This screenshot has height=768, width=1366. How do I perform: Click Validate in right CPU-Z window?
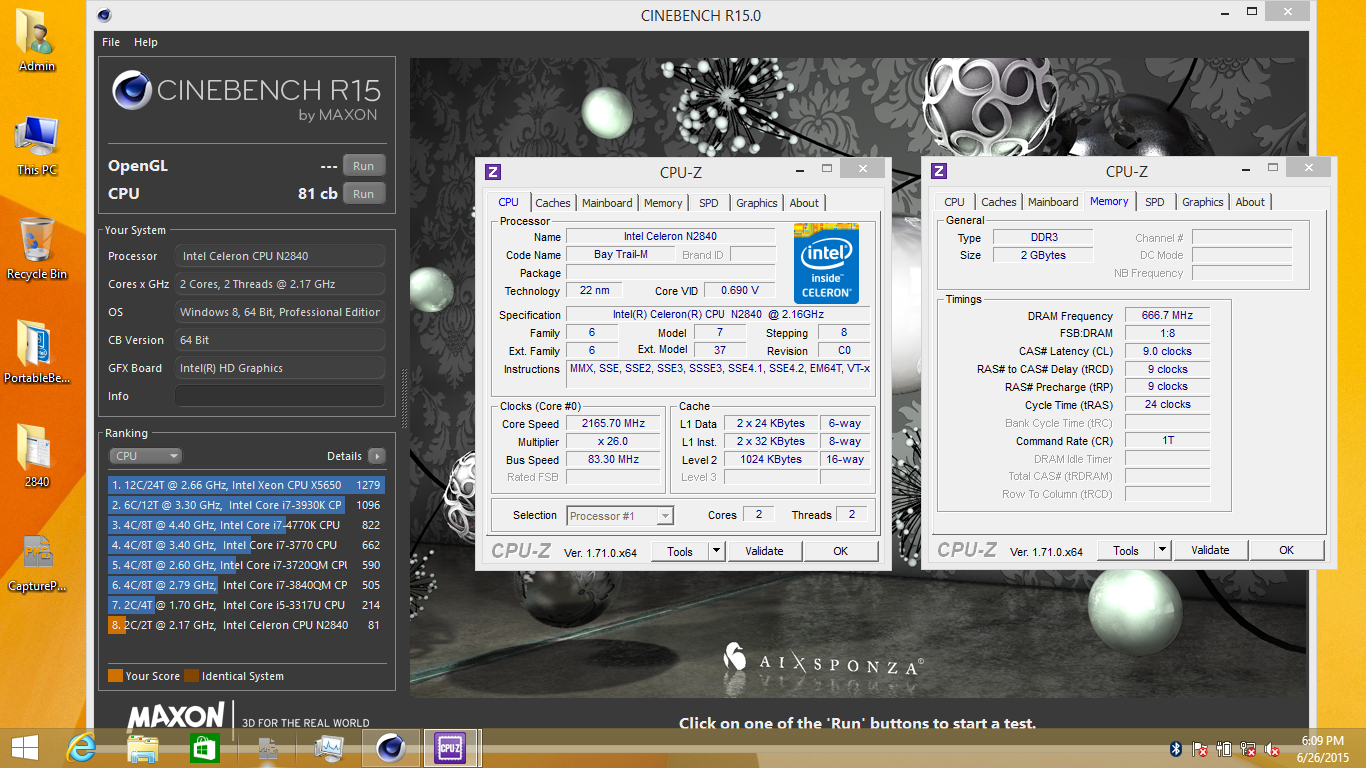pyautogui.click(x=1211, y=550)
